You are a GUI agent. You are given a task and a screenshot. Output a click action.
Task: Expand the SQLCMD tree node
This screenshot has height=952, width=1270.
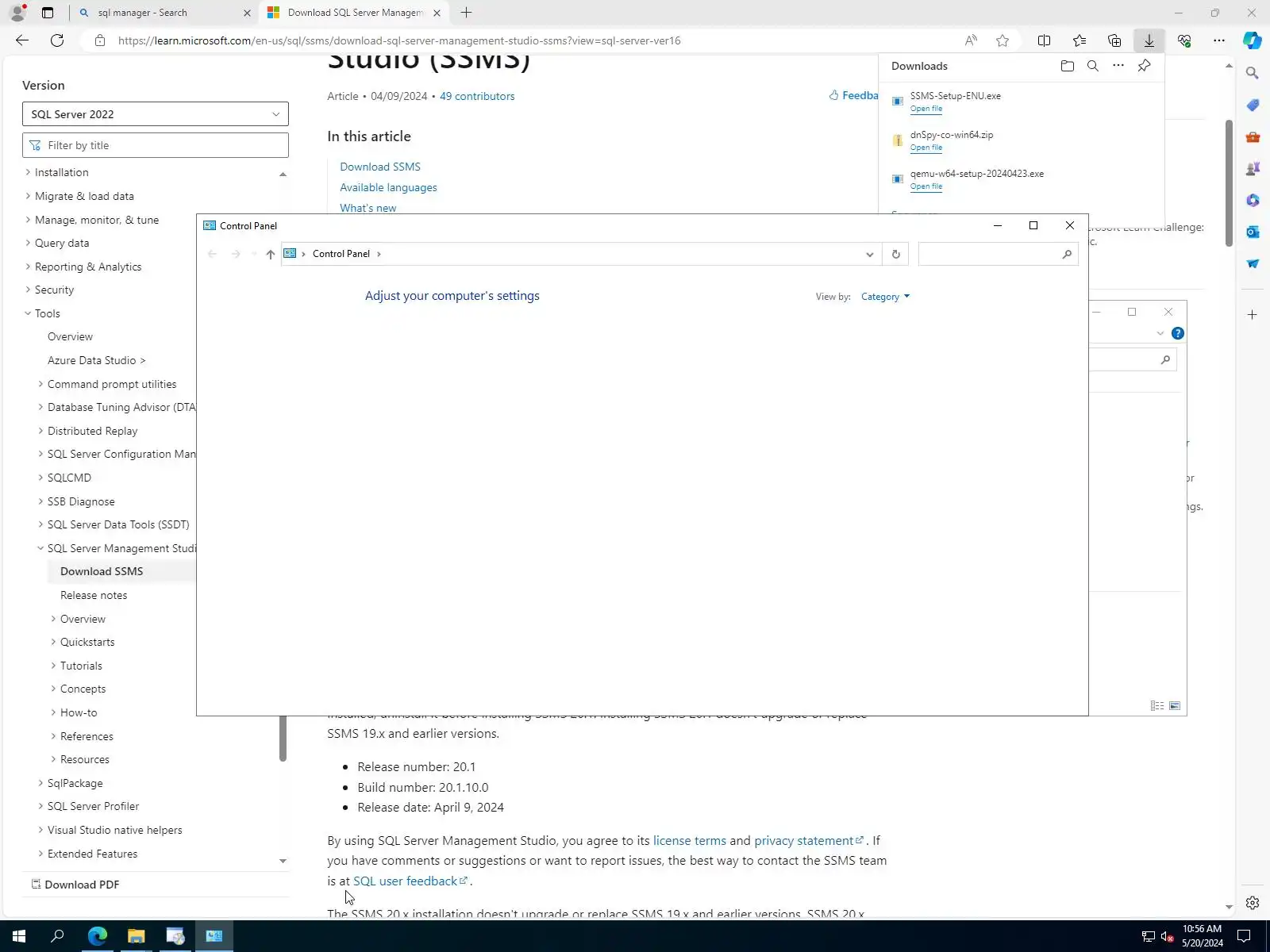40,478
